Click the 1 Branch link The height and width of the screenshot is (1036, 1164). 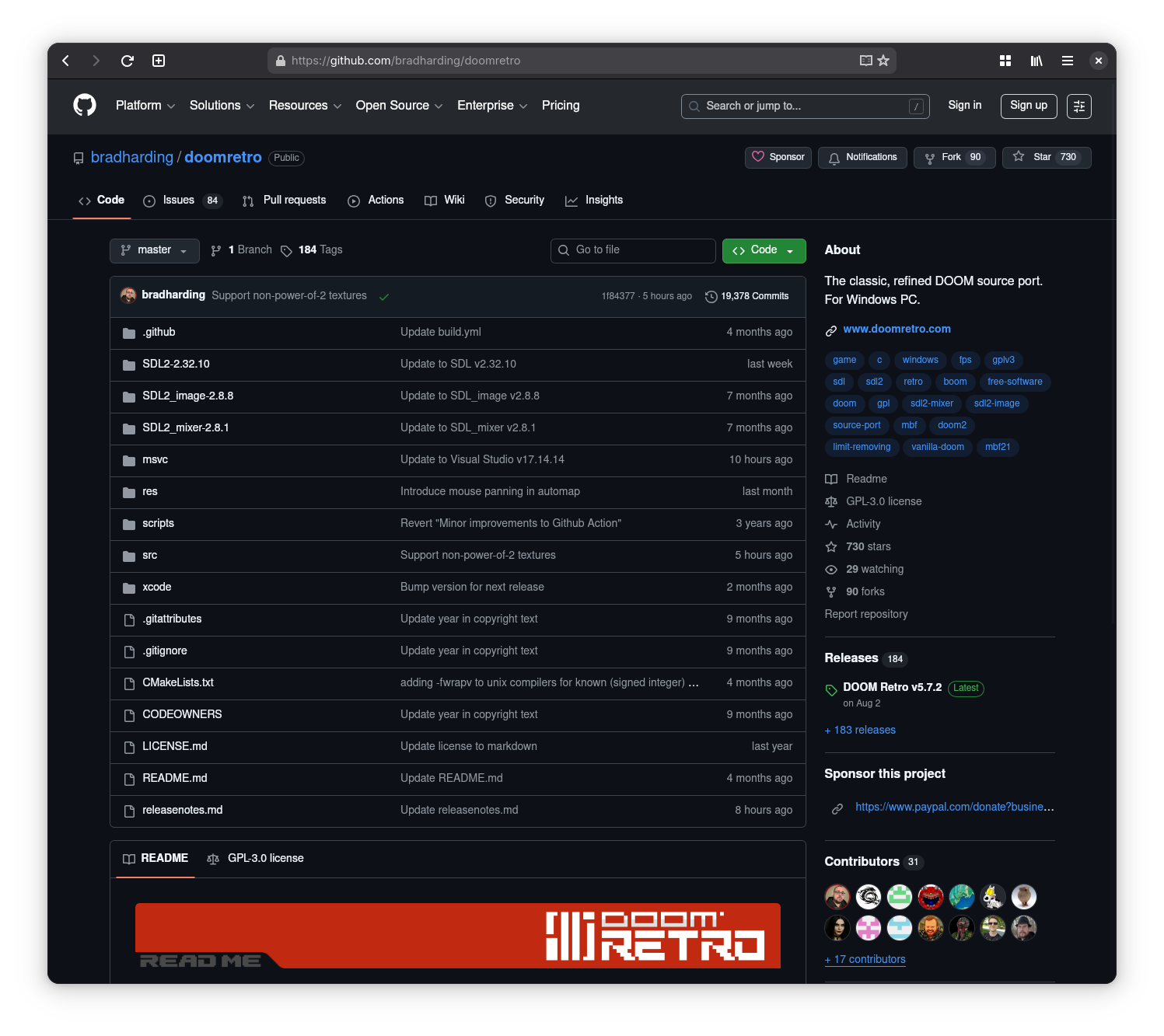(241, 250)
